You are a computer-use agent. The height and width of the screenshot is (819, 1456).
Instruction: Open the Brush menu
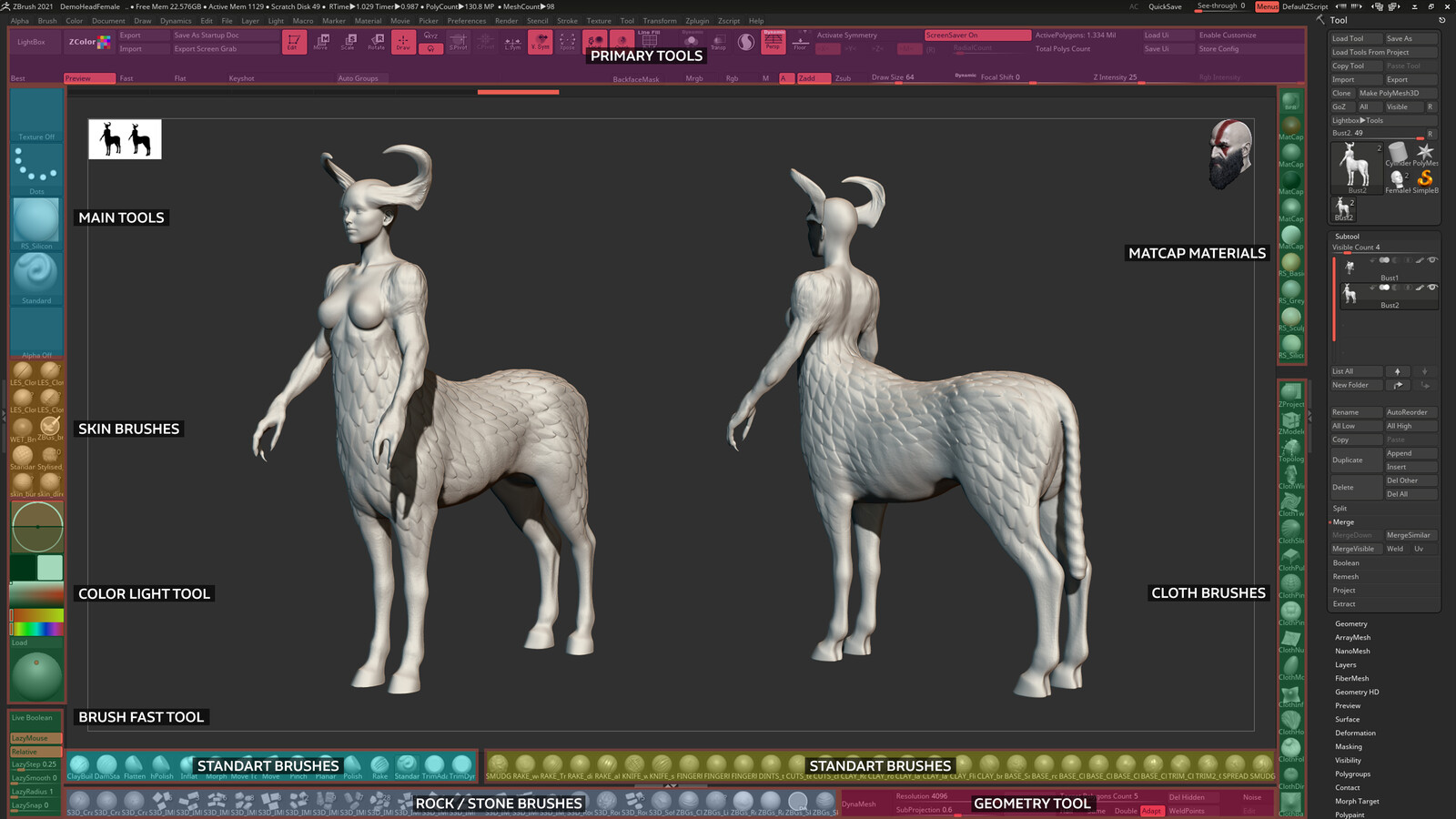point(47,21)
